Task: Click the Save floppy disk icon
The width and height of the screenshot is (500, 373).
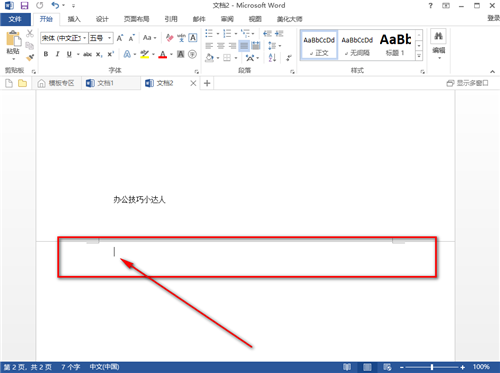Action: coord(24,5)
